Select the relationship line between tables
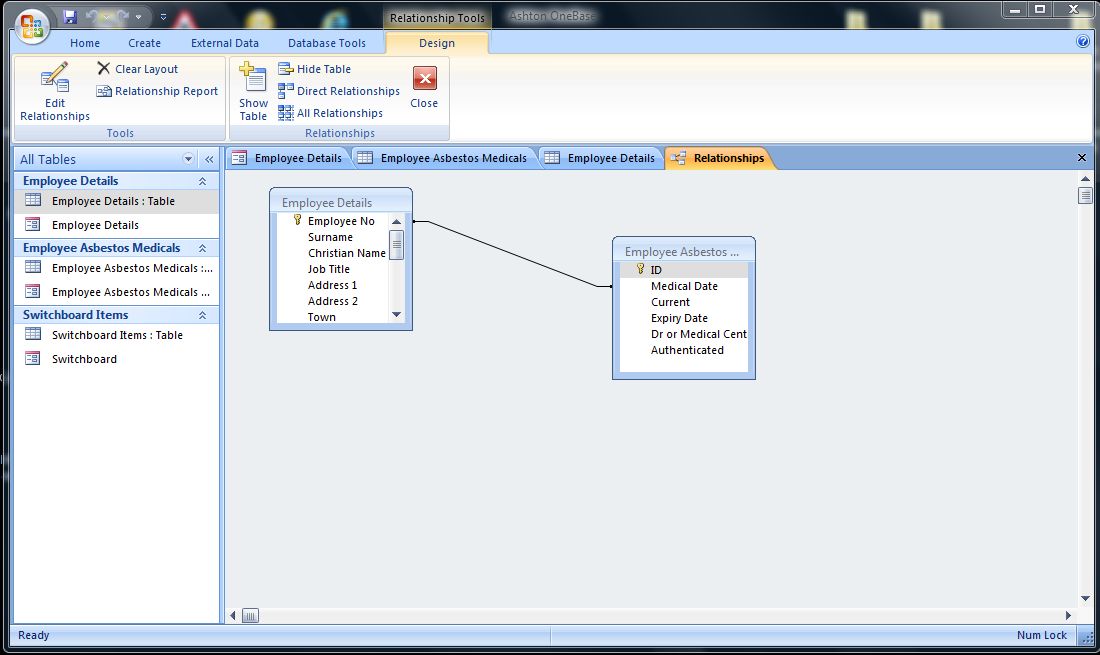This screenshot has width=1100, height=655. (512, 254)
